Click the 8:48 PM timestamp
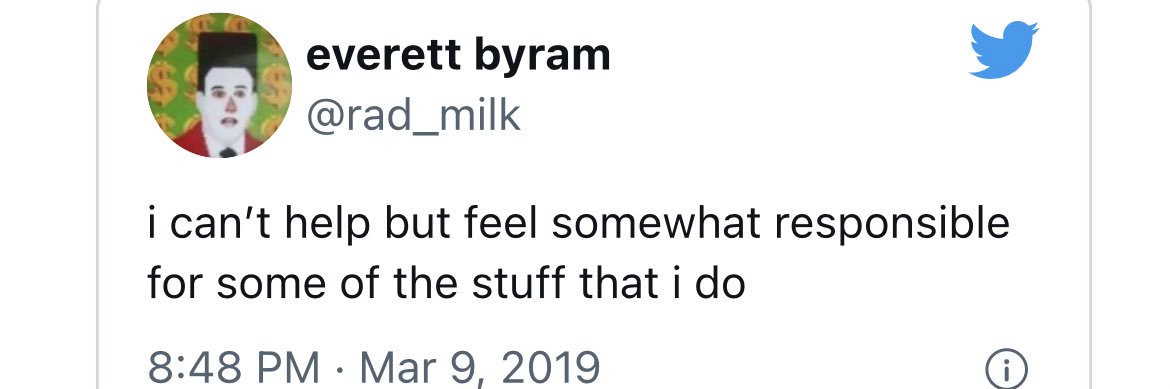The height and width of the screenshot is (389, 1170). tap(234, 368)
